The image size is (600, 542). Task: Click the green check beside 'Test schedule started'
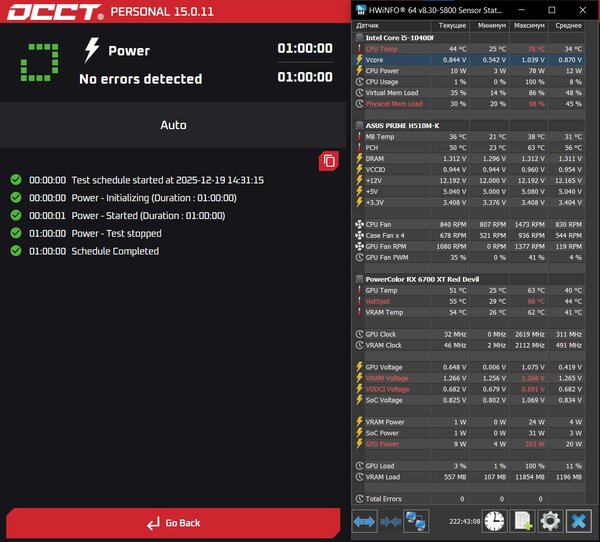[16, 180]
